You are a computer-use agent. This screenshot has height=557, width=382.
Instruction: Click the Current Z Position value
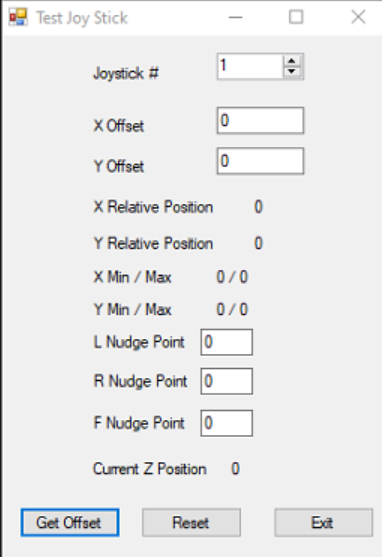235,469
